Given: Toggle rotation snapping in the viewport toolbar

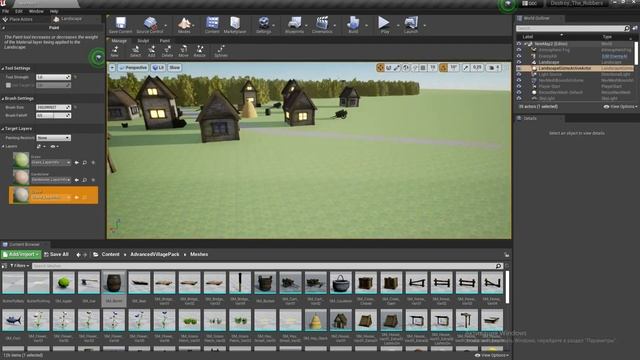Looking at the screenshot, I should coord(443,68).
